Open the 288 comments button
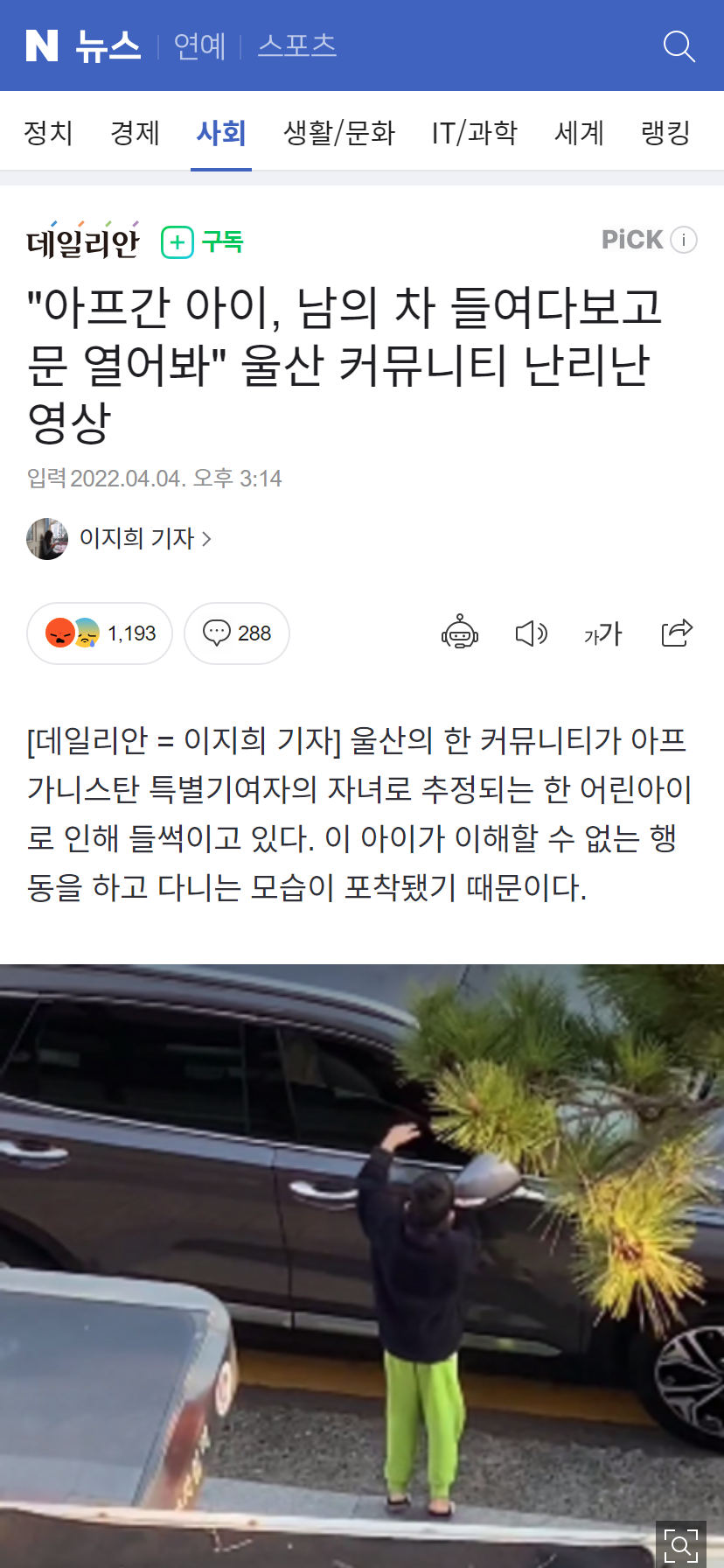The width and height of the screenshot is (724, 1568). (x=237, y=633)
